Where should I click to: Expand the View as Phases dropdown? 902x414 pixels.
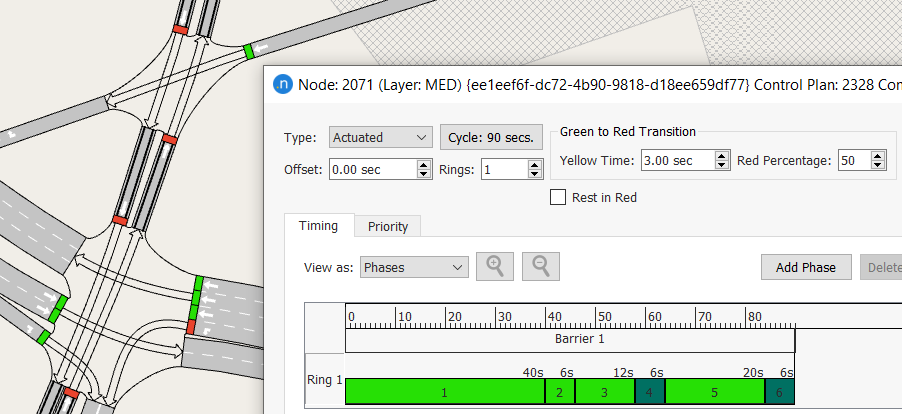point(414,267)
